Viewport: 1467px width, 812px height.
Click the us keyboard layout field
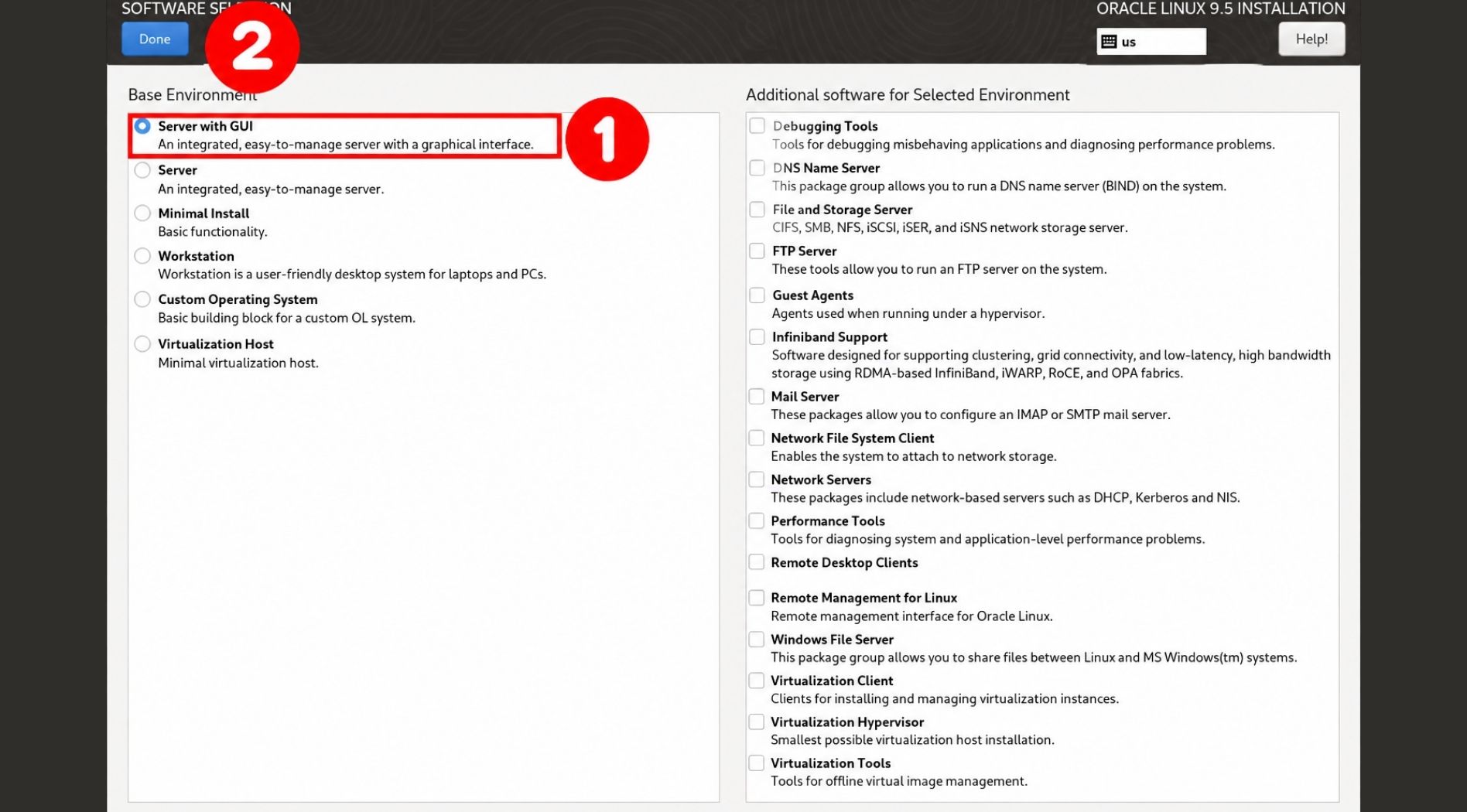[1151, 42]
